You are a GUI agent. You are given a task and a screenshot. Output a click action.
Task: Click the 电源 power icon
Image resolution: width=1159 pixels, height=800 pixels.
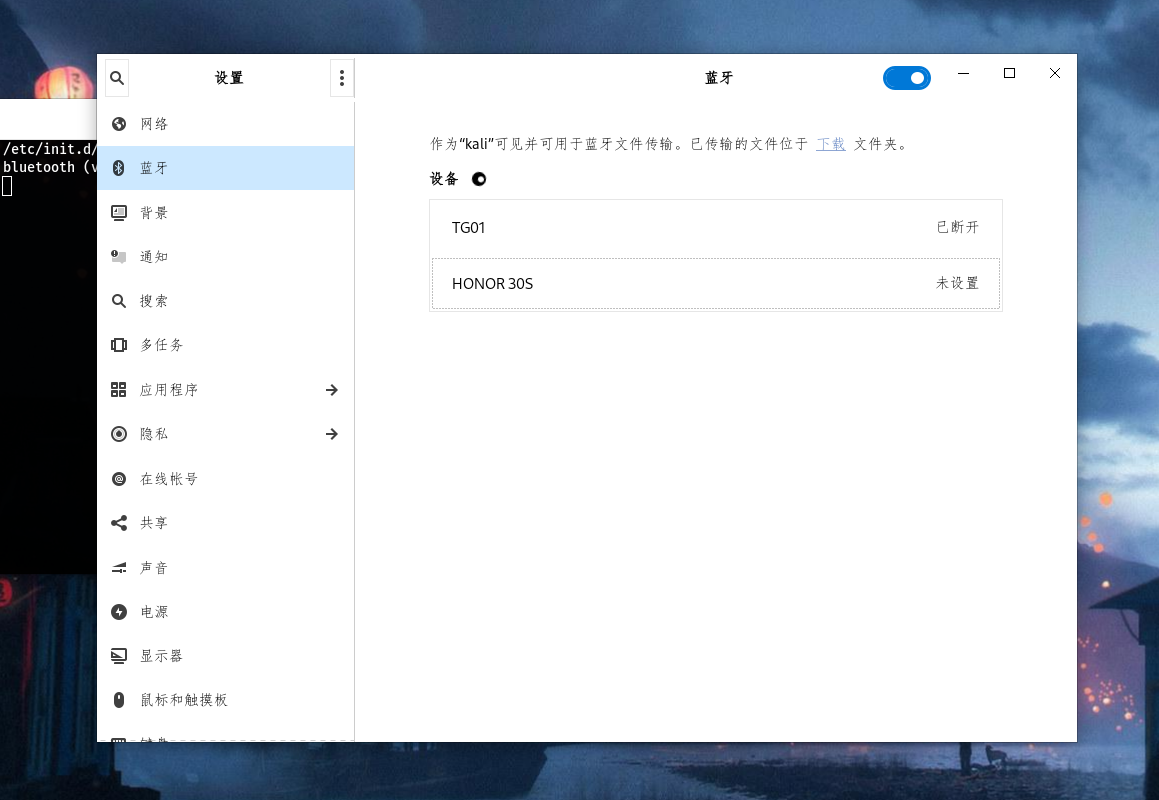[119, 611]
